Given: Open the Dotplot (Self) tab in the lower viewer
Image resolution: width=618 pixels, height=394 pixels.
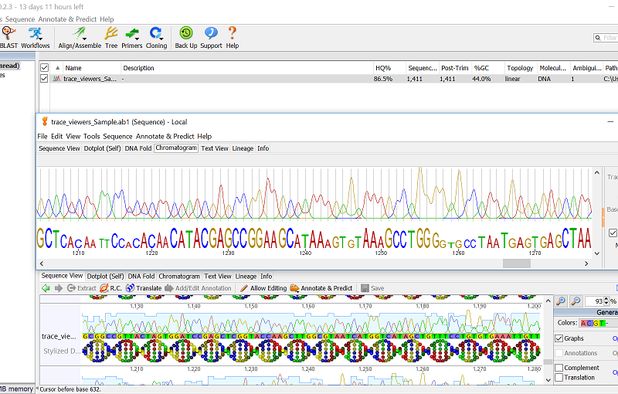Looking at the screenshot, I should point(105,276).
